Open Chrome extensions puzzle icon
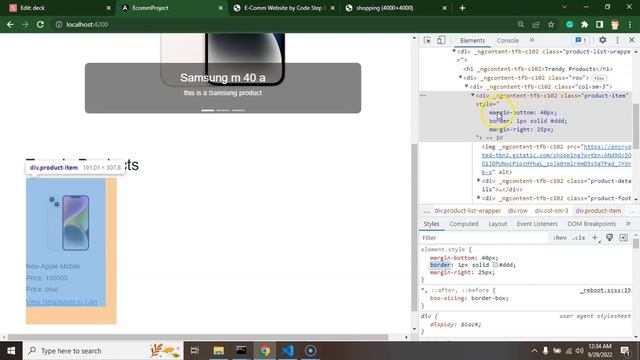 [x=584, y=24]
